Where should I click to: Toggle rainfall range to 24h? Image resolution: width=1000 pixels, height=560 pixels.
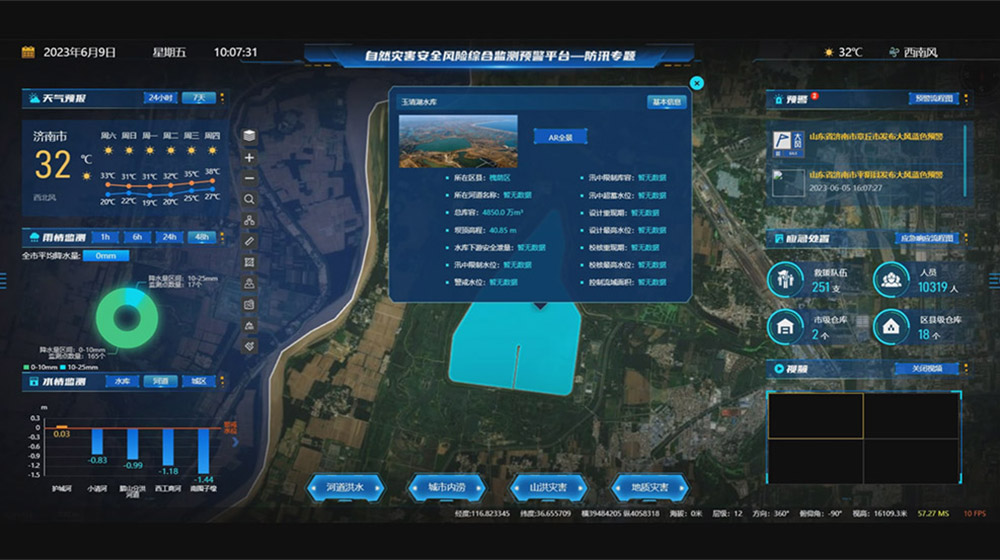tap(169, 237)
